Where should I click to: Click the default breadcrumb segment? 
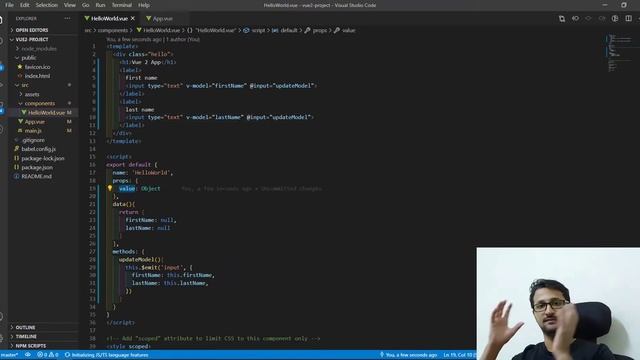click(x=285, y=31)
